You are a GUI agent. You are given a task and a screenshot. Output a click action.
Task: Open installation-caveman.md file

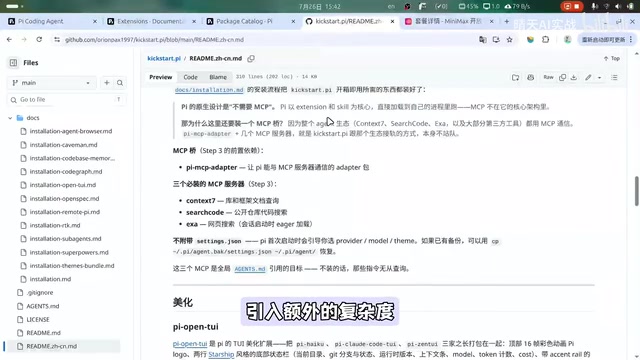[x=63, y=144]
